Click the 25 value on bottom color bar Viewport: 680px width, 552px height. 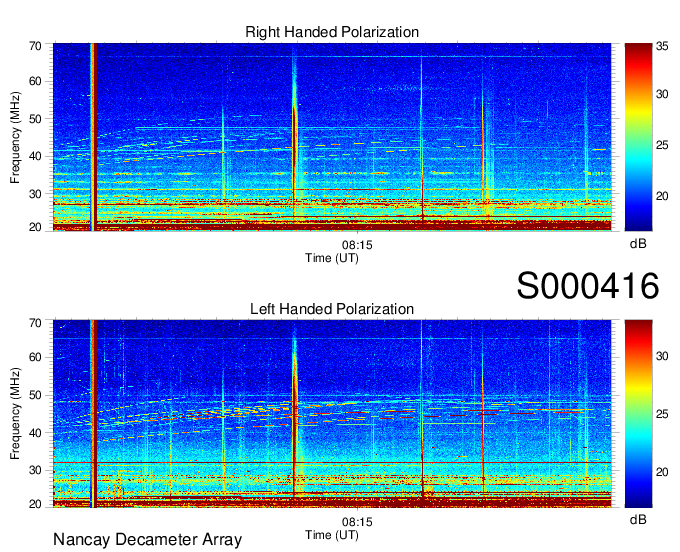662,414
